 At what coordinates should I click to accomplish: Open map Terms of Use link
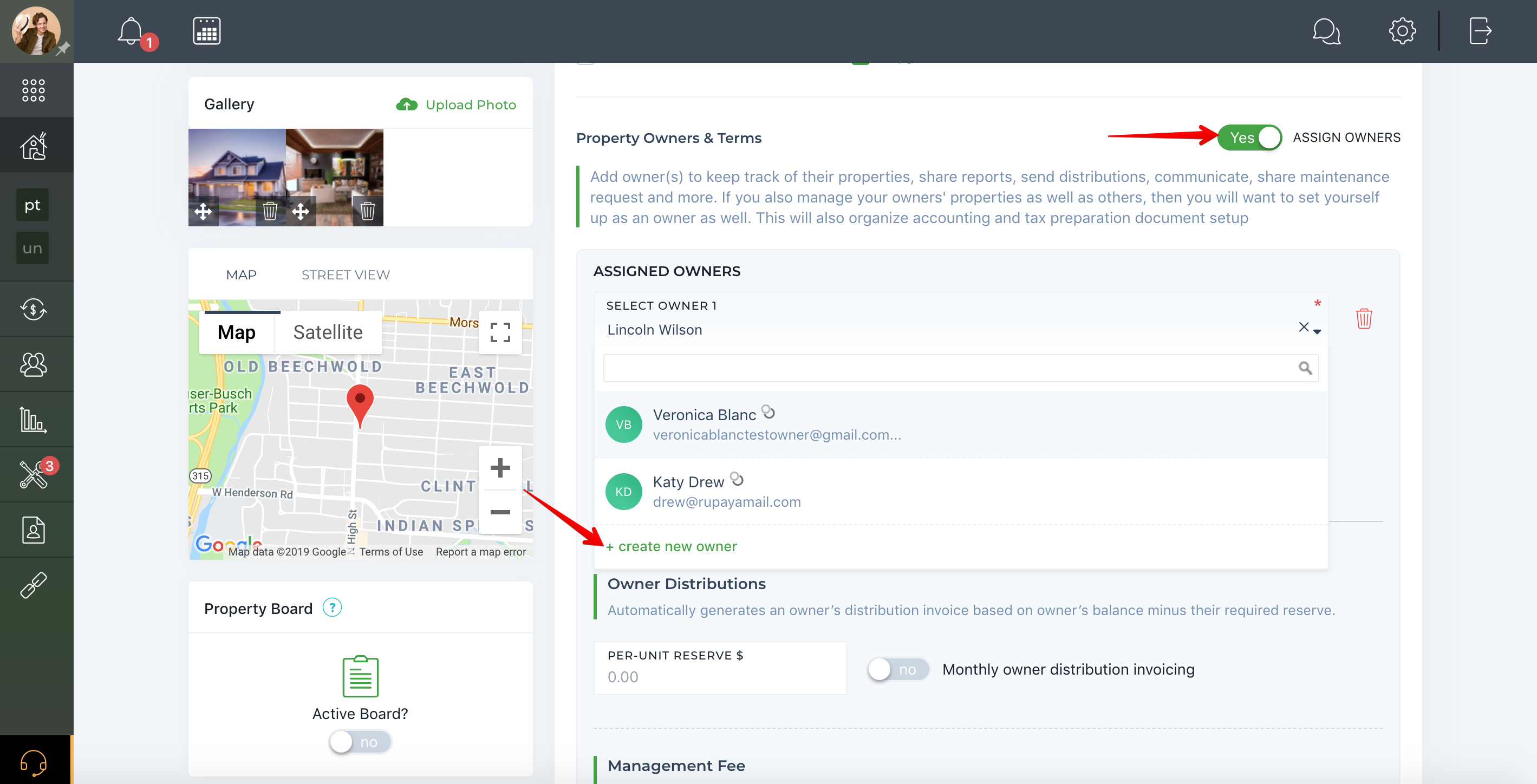click(x=391, y=552)
